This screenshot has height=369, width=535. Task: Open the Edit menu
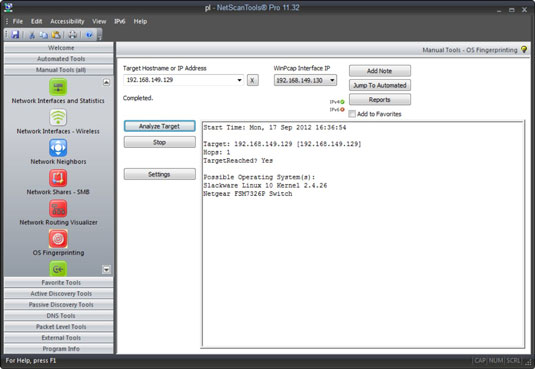(37, 21)
